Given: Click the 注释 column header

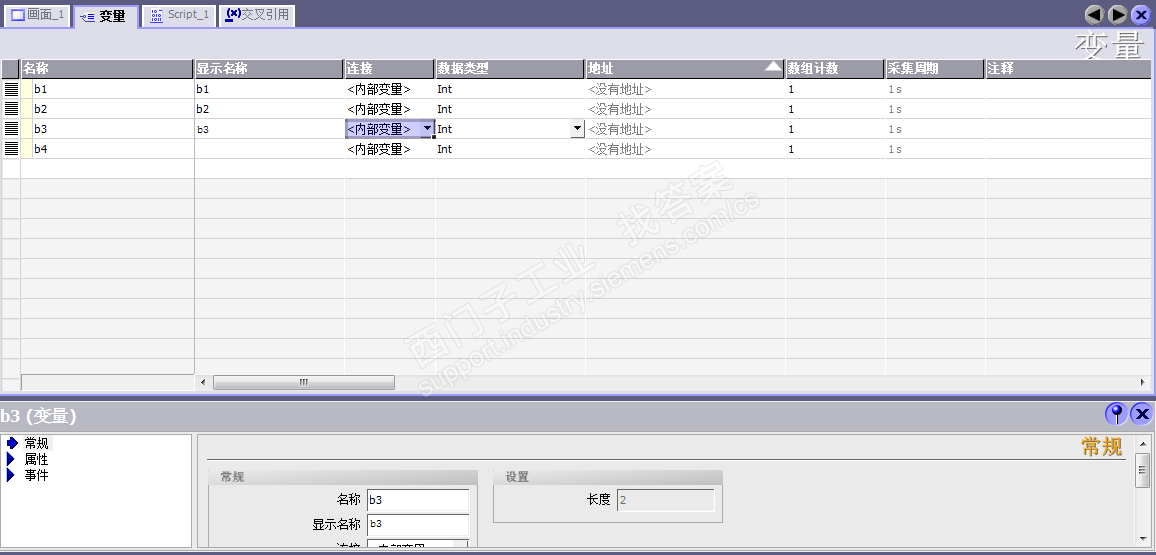Looking at the screenshot, I should click(x=1068, y=69).
